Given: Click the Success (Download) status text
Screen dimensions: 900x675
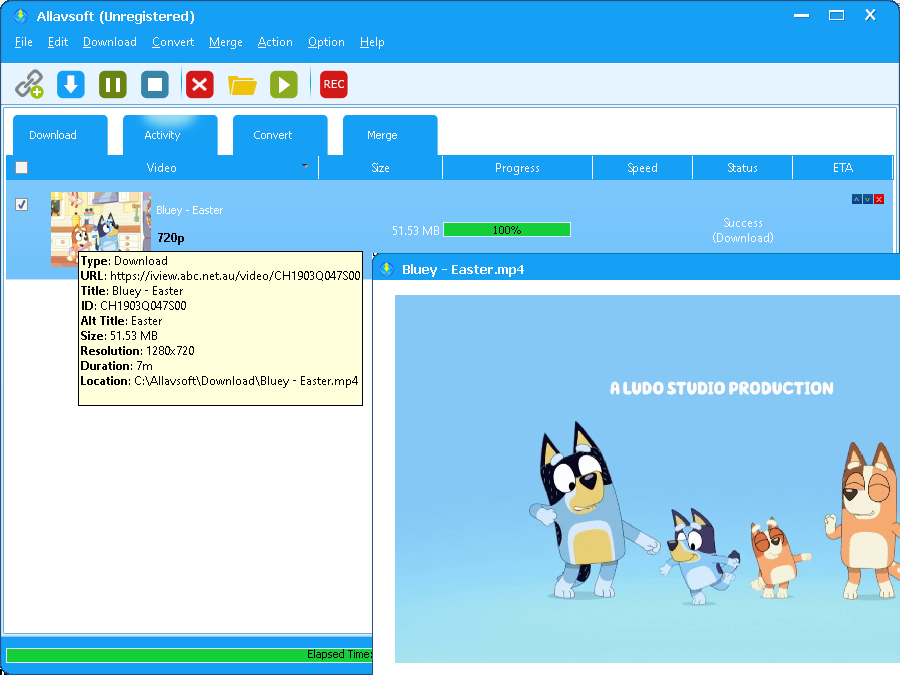Looking at the screenshot, I should (743, 230).
